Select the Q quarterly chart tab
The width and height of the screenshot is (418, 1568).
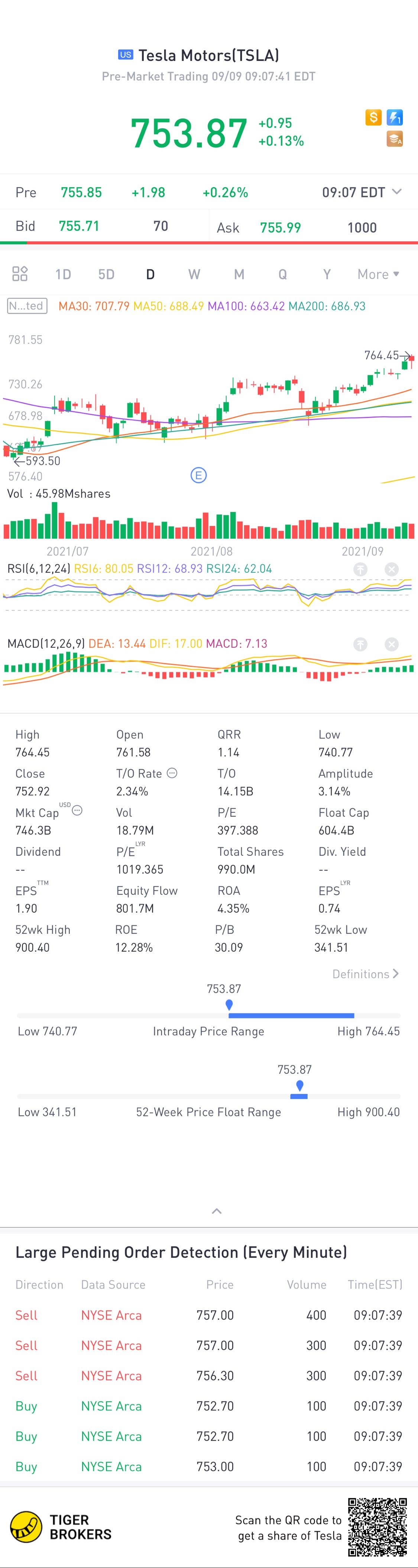[282, 274]
